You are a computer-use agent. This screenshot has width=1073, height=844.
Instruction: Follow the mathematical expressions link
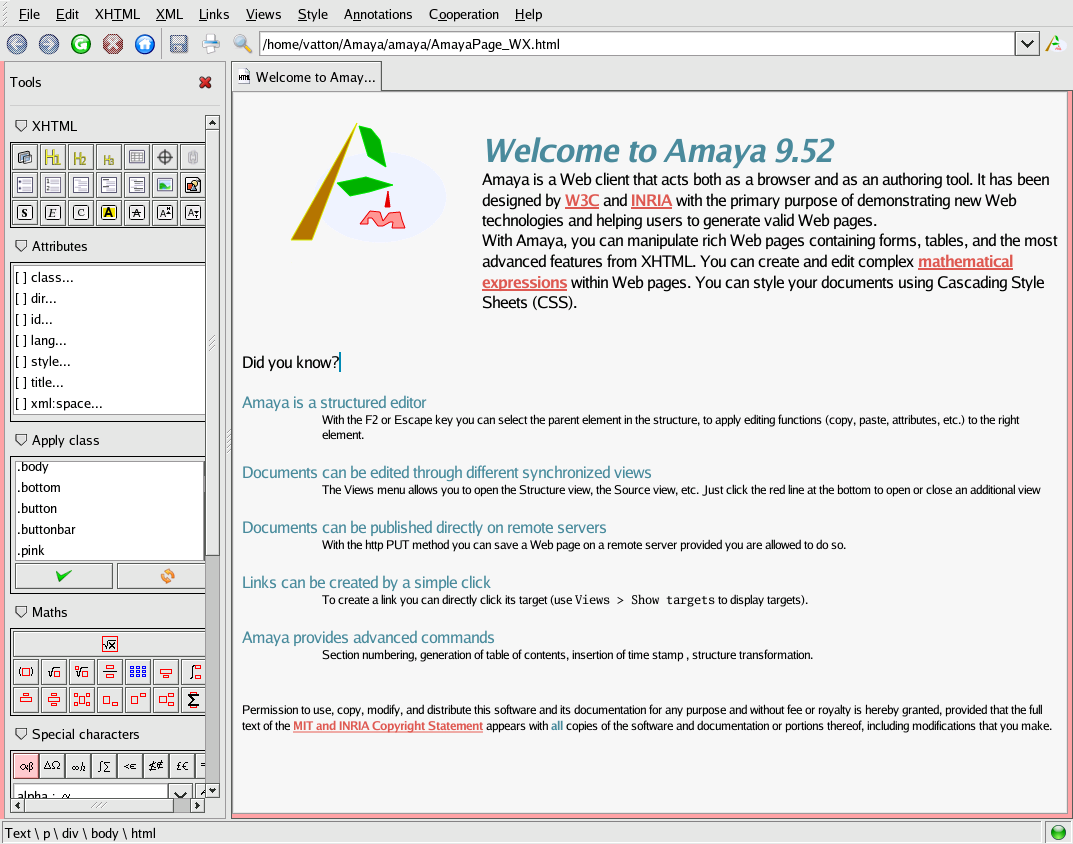(x=965, y=262)
